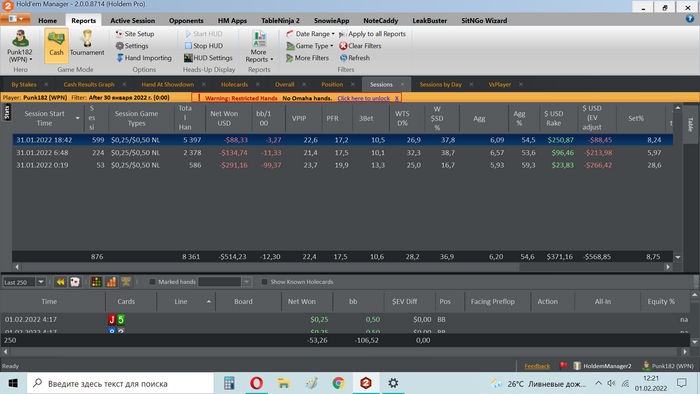The image size is (700, 394).
Task: Dismiss the Restricted Hands warning
Action: (x=396, y=98)
